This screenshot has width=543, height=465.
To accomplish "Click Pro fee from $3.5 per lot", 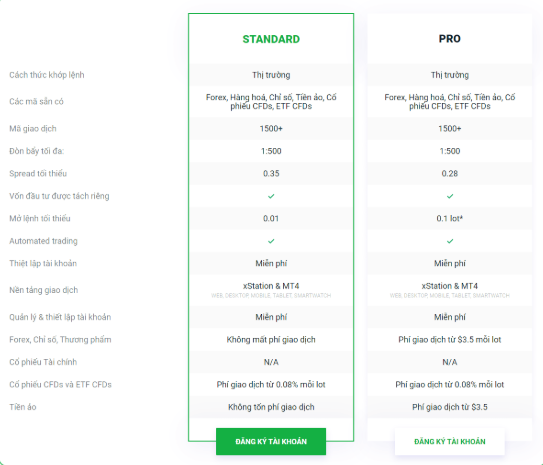I will click(x=449, y=340).
